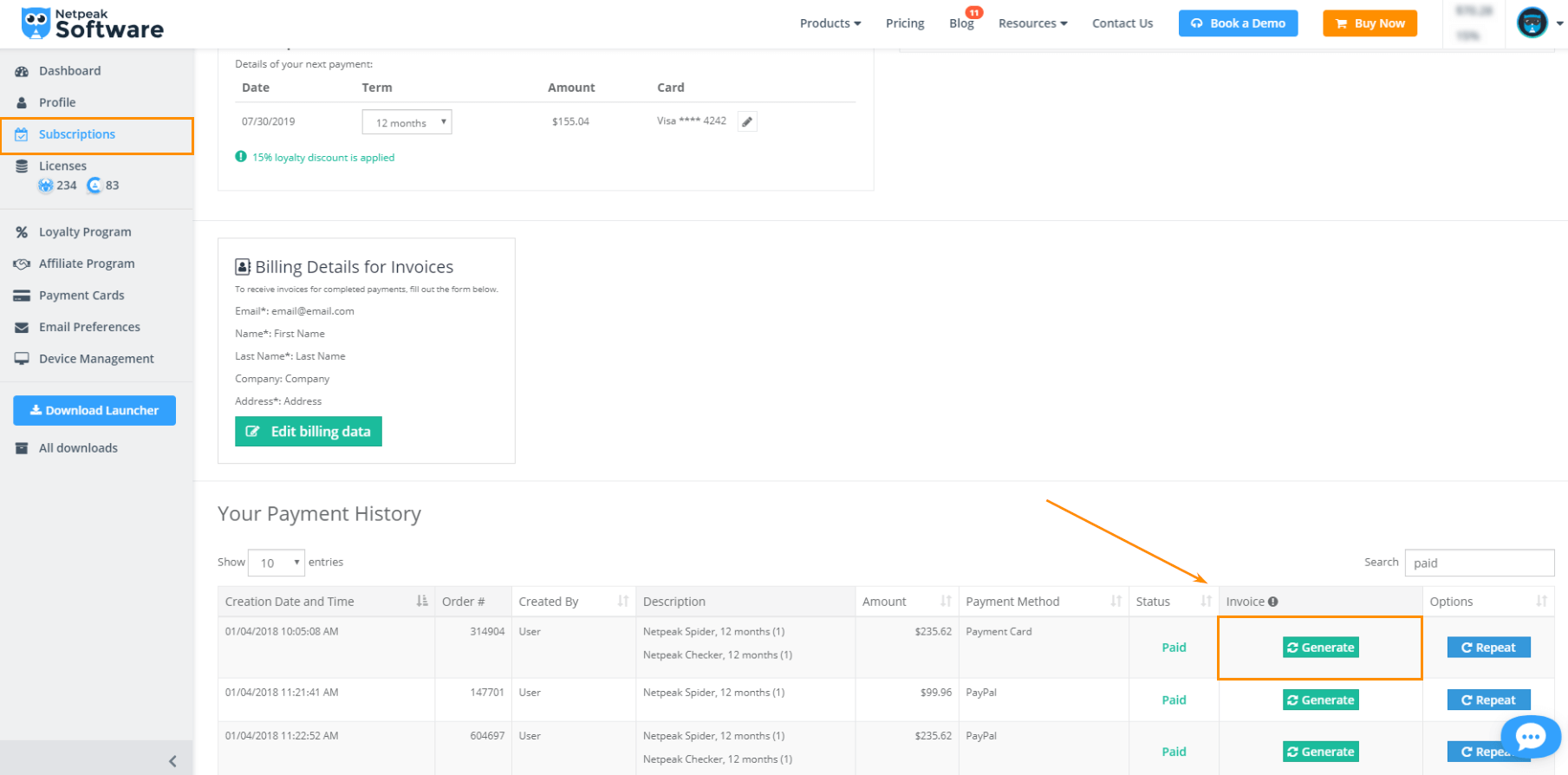Open Contact Us
1568x775 pixels.
click(x=1122, y=23)
